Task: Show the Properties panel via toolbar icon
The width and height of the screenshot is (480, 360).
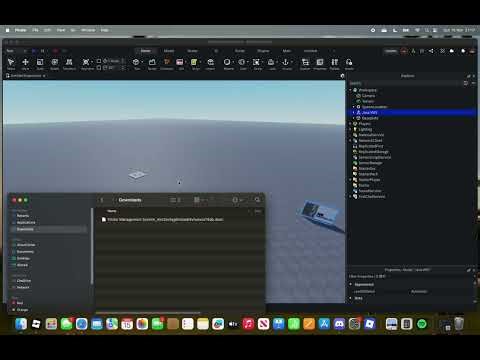Action: coord(320,62)
